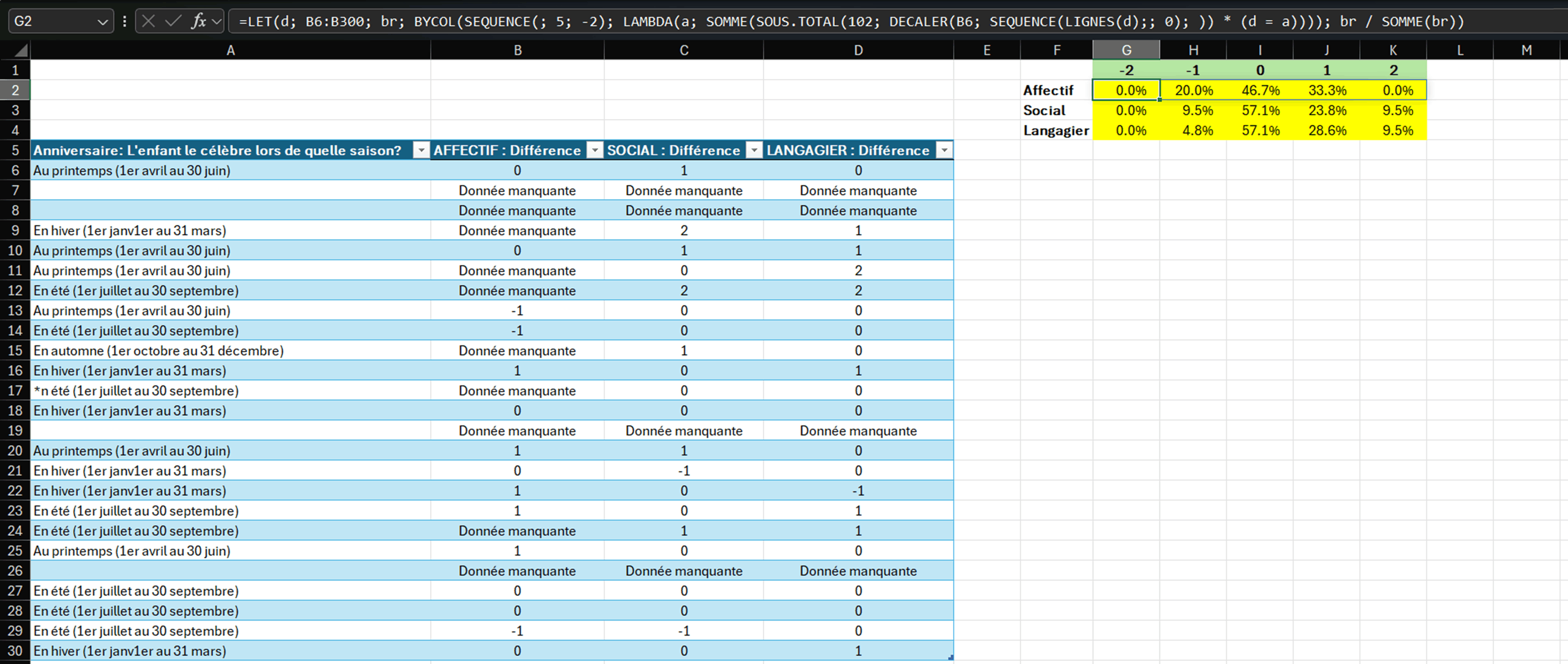This screenshot has height=664, width=1568.
Task: Click the Select All corner triangle
Action: (20, 50)
